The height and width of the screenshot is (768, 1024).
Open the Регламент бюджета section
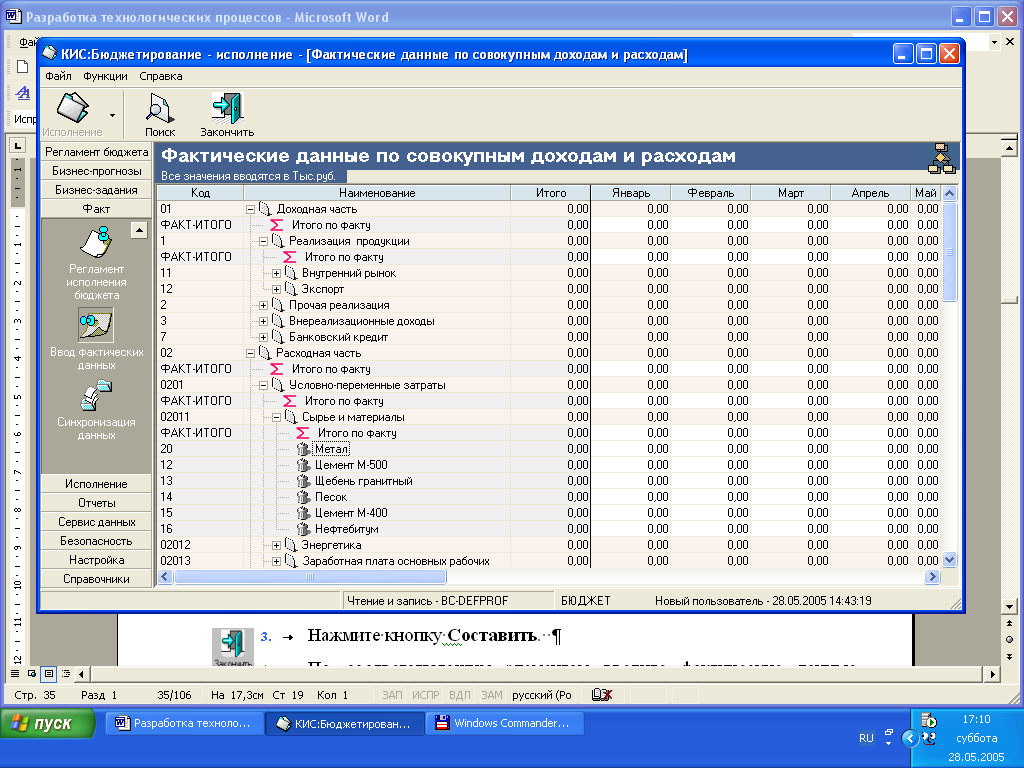click(96, 152)
